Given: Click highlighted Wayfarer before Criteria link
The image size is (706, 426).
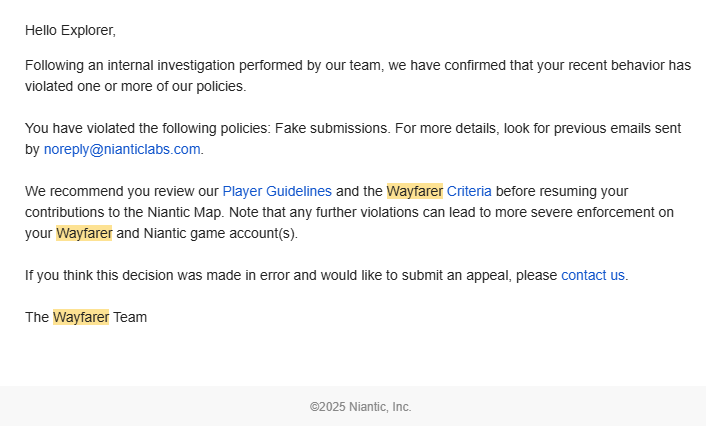Looking at the screenshot, I should point(414,191).
